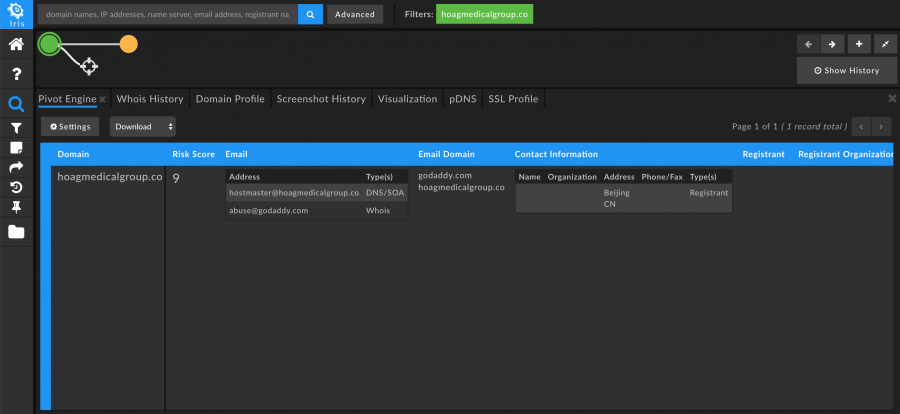
Task: Go to next results page chevron
Action: [881, 126]
